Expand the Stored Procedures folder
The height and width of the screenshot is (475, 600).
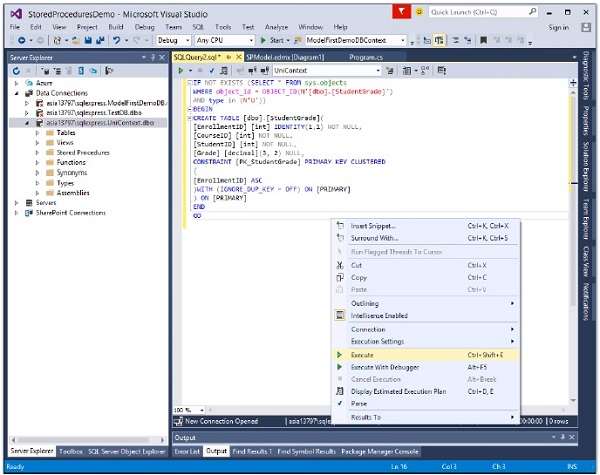(78, 152)
